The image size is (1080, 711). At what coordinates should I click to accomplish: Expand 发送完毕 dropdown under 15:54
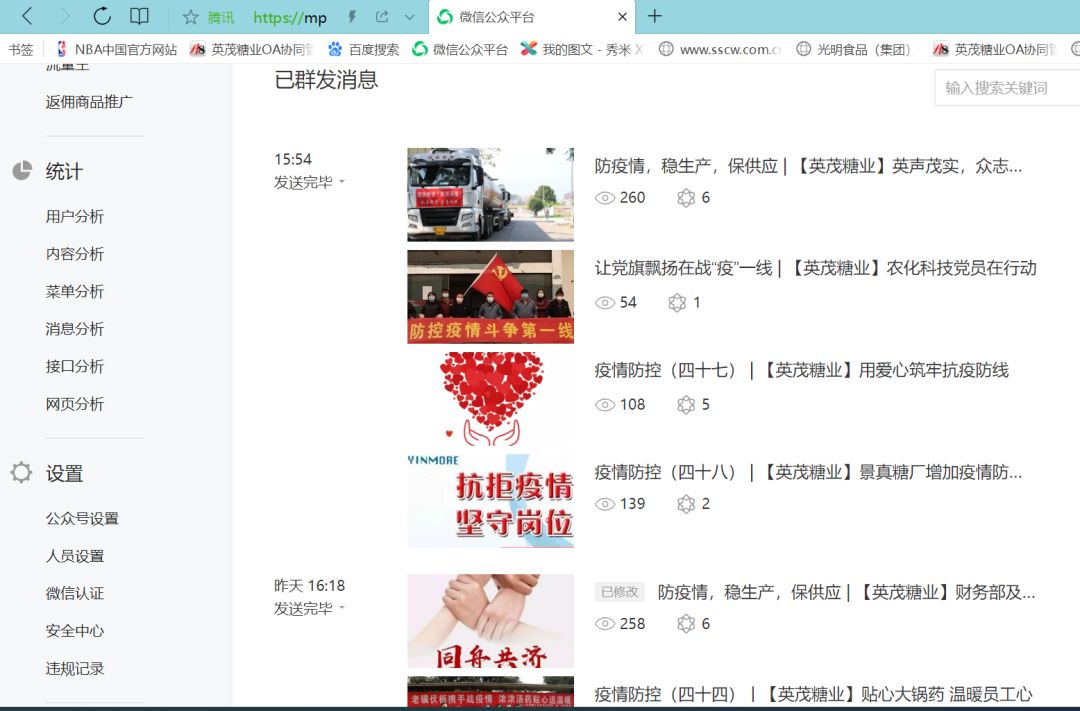[x=341, y=183]
